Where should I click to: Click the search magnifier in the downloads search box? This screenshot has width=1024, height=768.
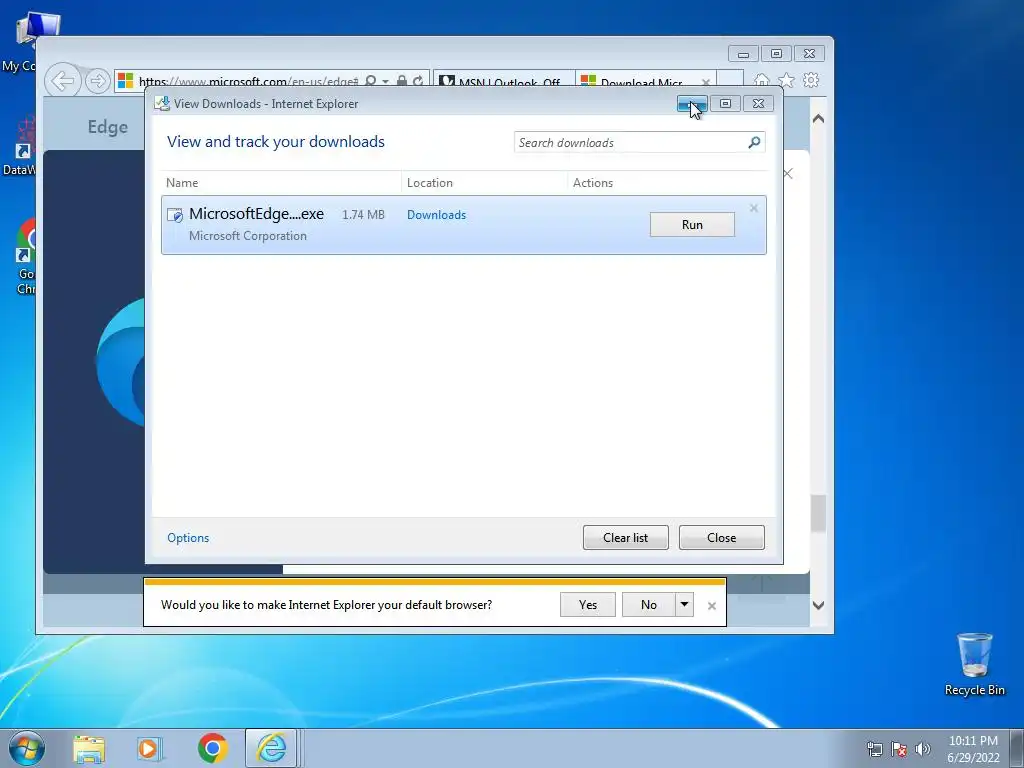point(754,142)
